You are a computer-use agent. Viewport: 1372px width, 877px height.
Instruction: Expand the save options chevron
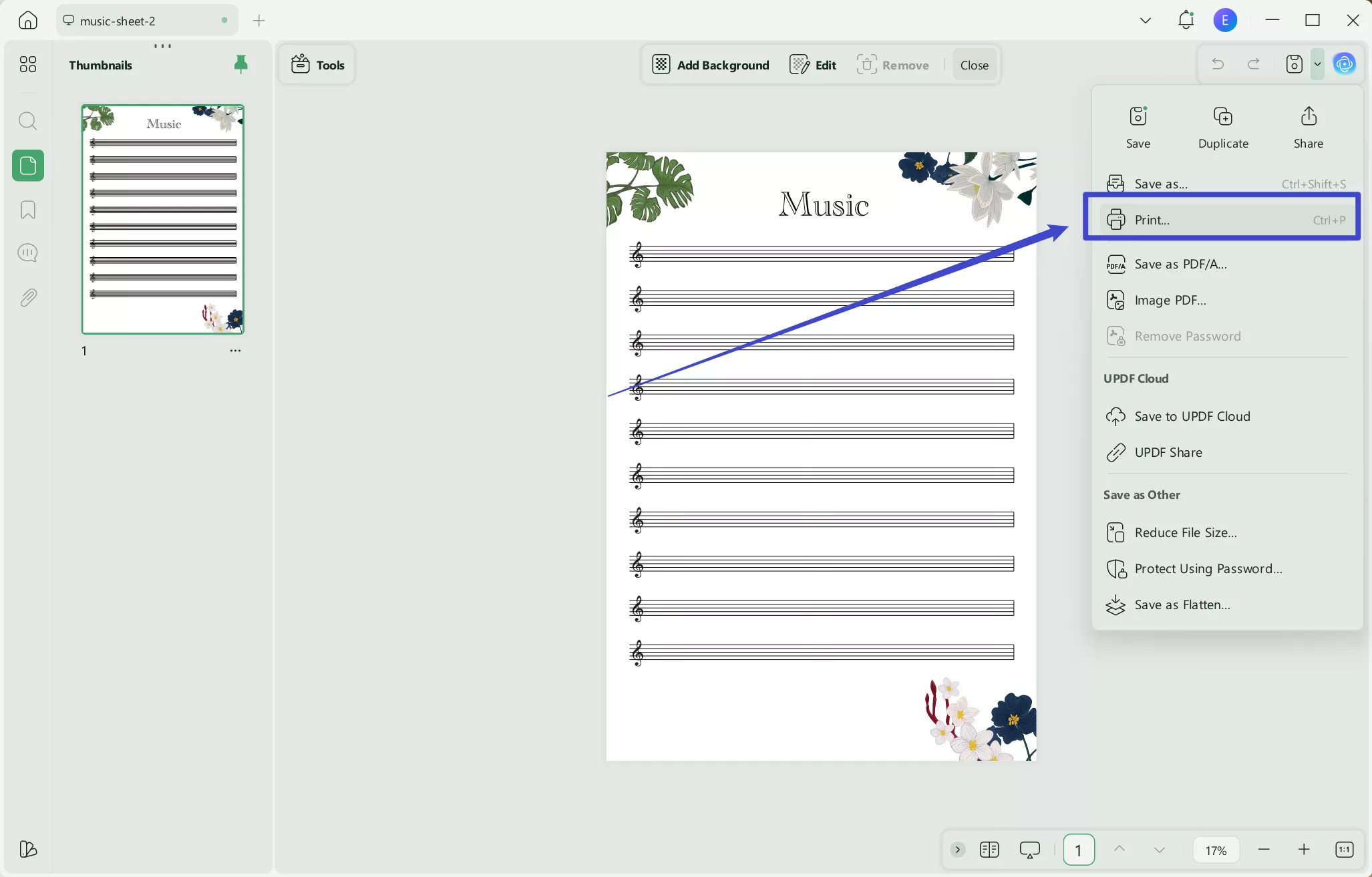pyautogui.click(x=1317, y=64)
